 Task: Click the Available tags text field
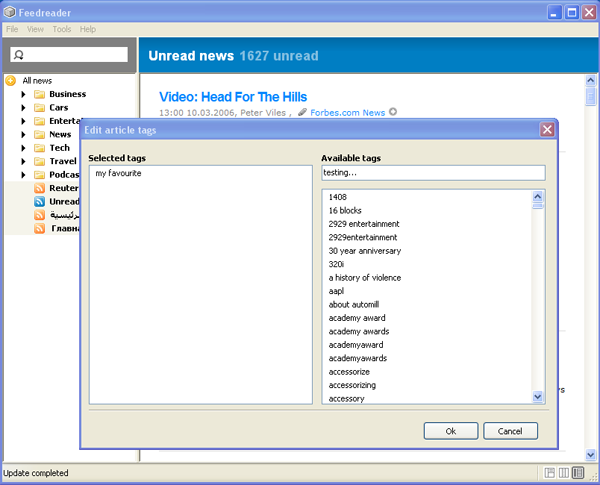click(432, 173)
